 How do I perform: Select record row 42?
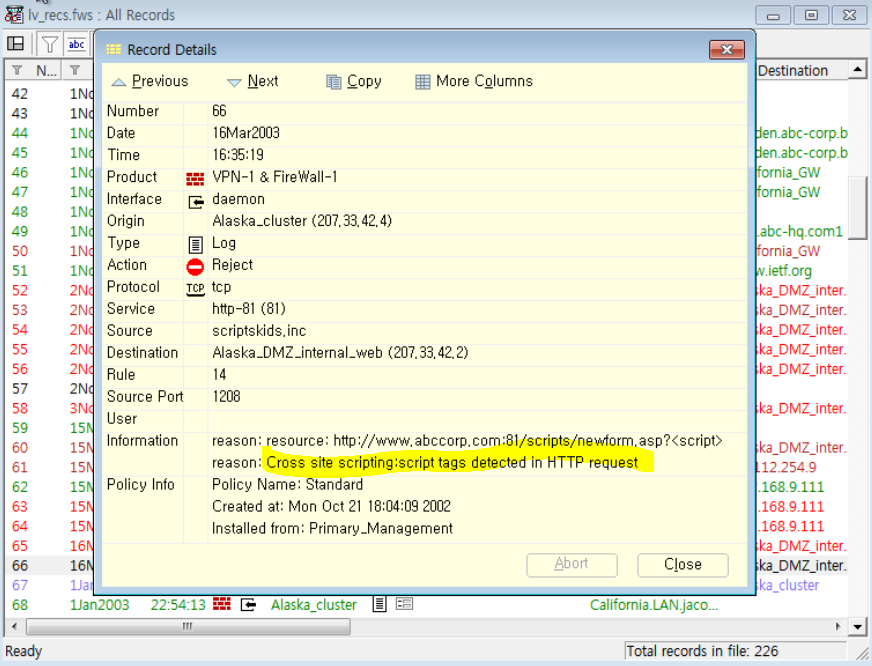(x=50, y=94)
